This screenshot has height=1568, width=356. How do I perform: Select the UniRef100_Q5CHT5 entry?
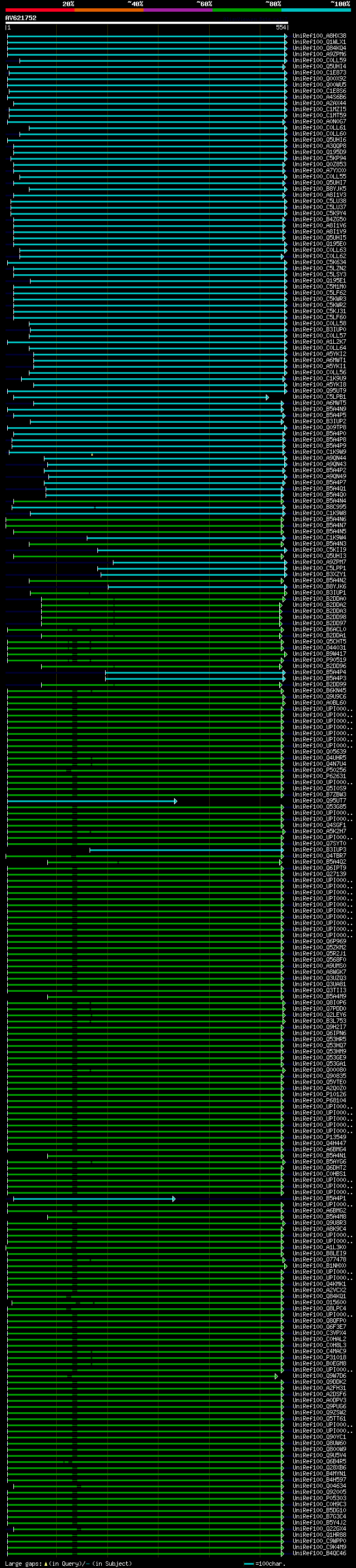[319, 641]
